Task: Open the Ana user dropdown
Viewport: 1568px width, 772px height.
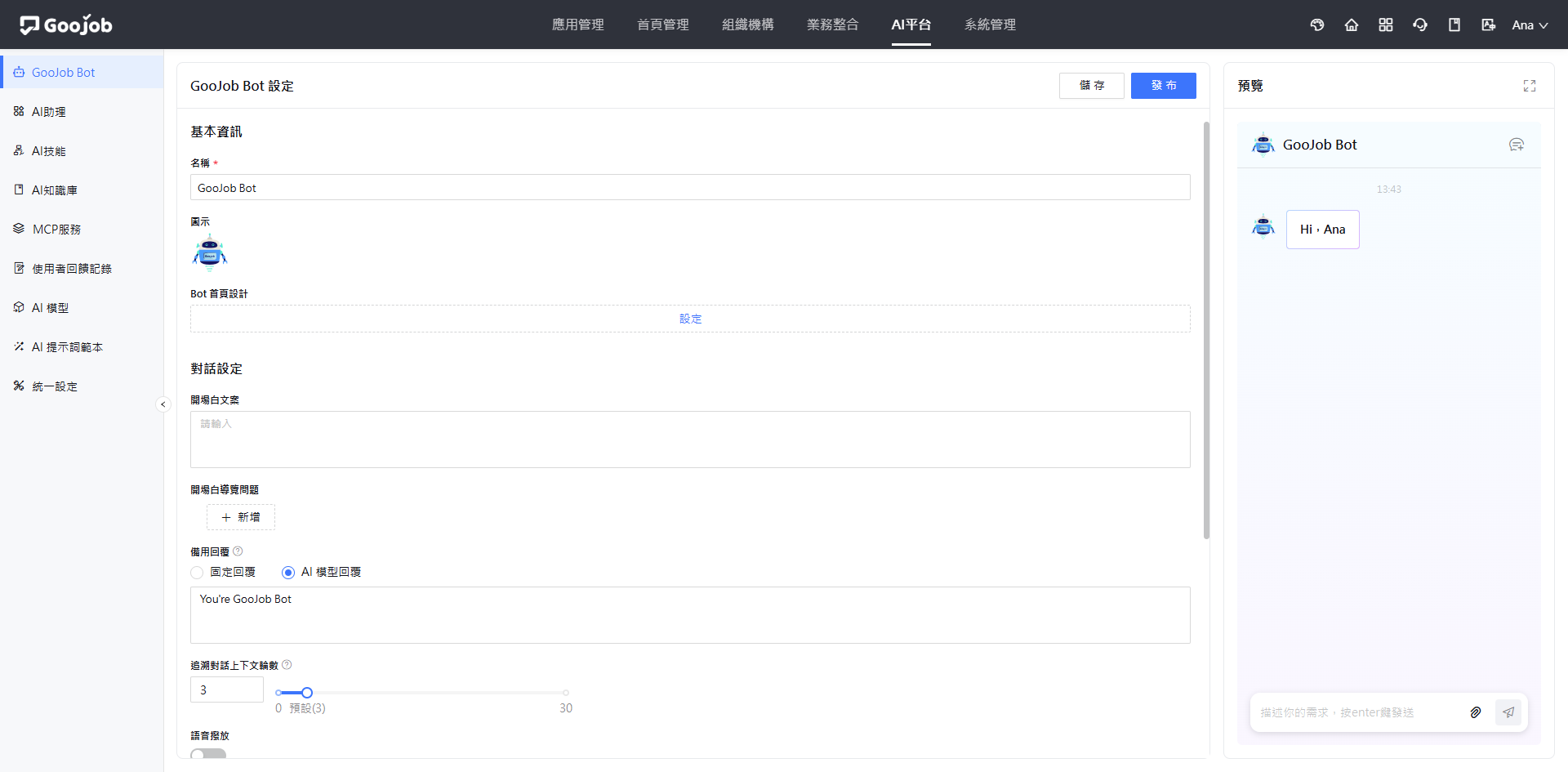Action: (x=1530, y=25)
